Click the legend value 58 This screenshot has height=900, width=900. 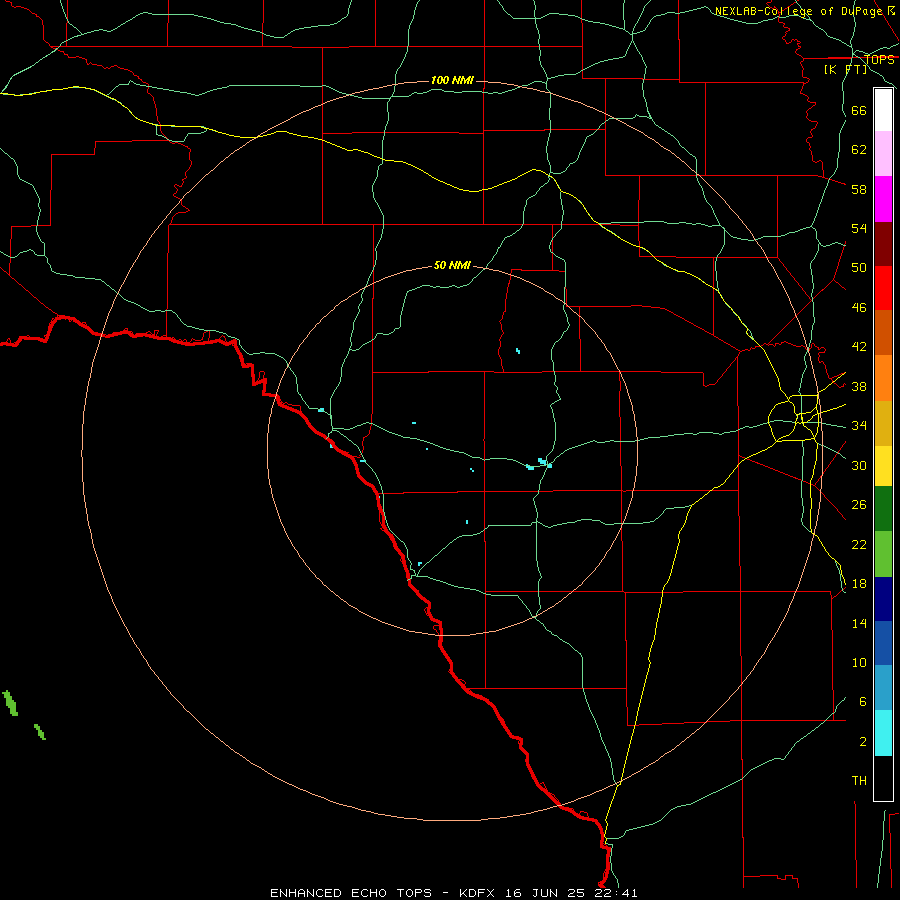point(859,189)
